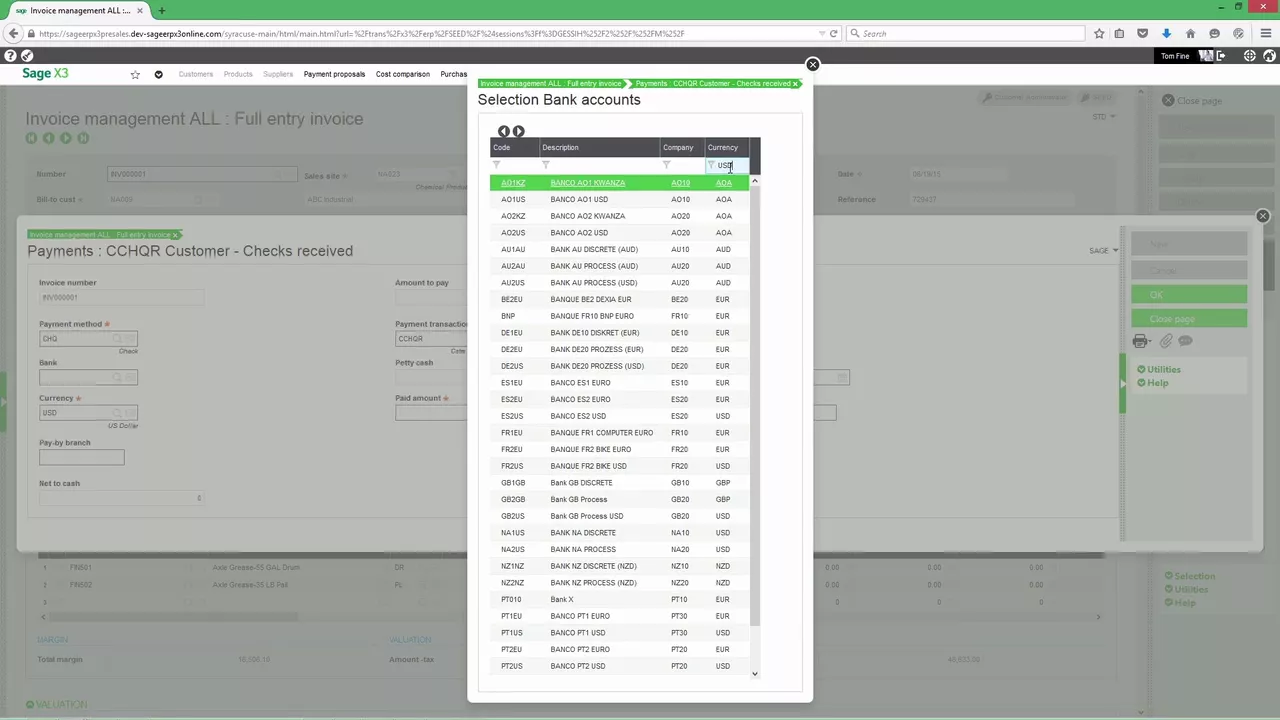The image size is (1280, 720).
Task: Select bank BANCO AO2 KWANZA
Action: point(620,216)
